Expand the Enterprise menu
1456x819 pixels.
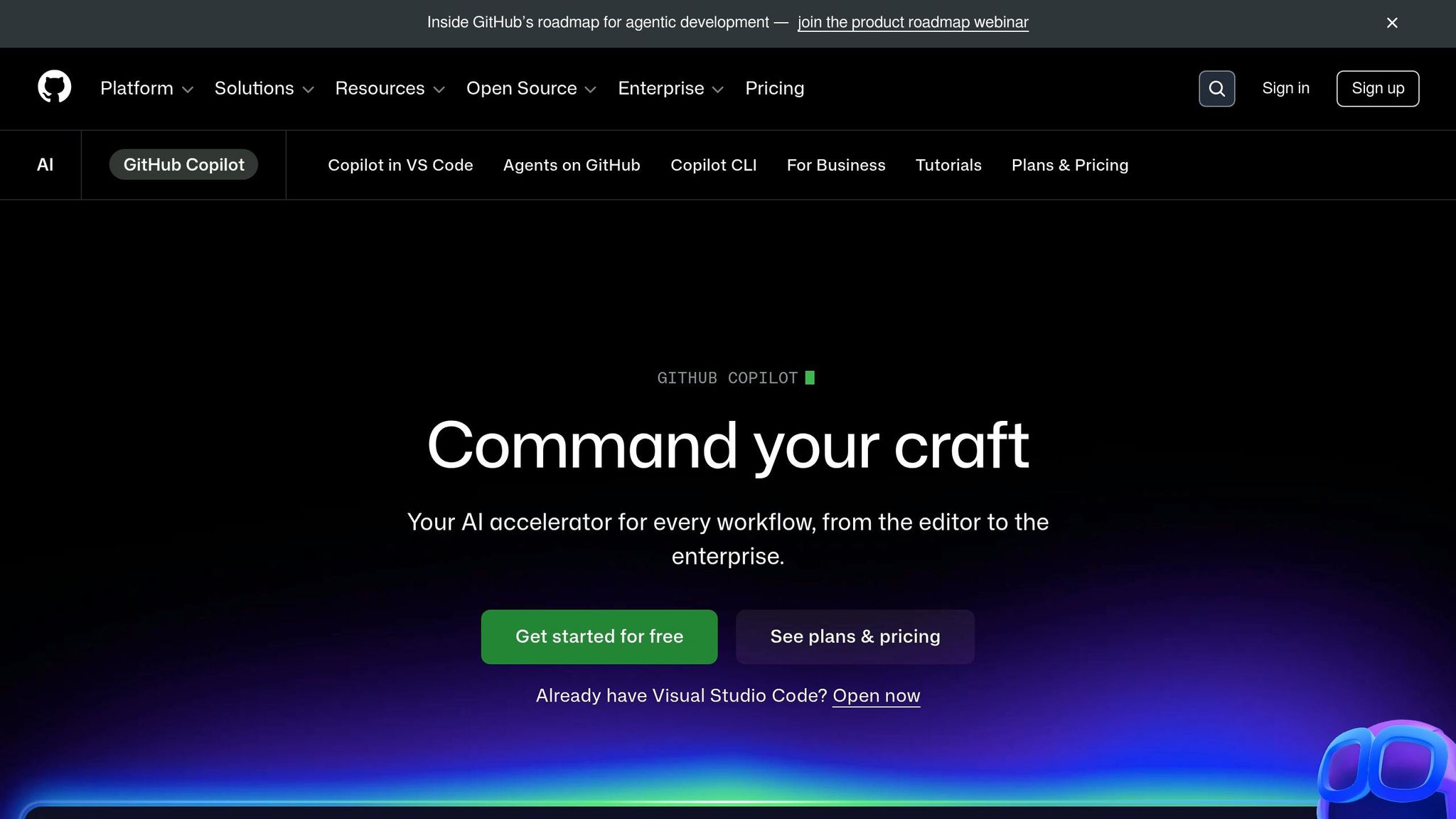[670, 88]
